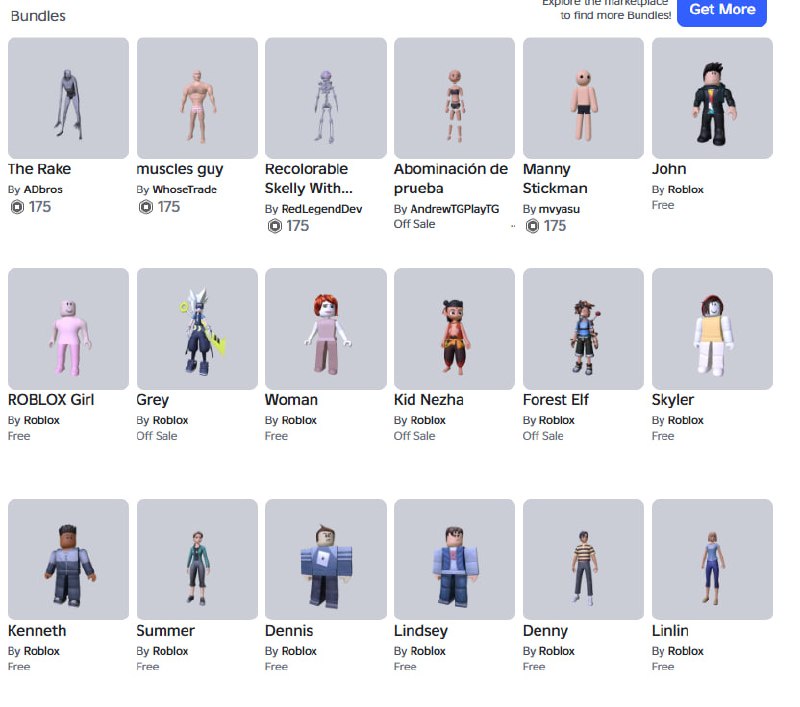
Task: Click the muscles guy title text
Action: pos(180,169)
